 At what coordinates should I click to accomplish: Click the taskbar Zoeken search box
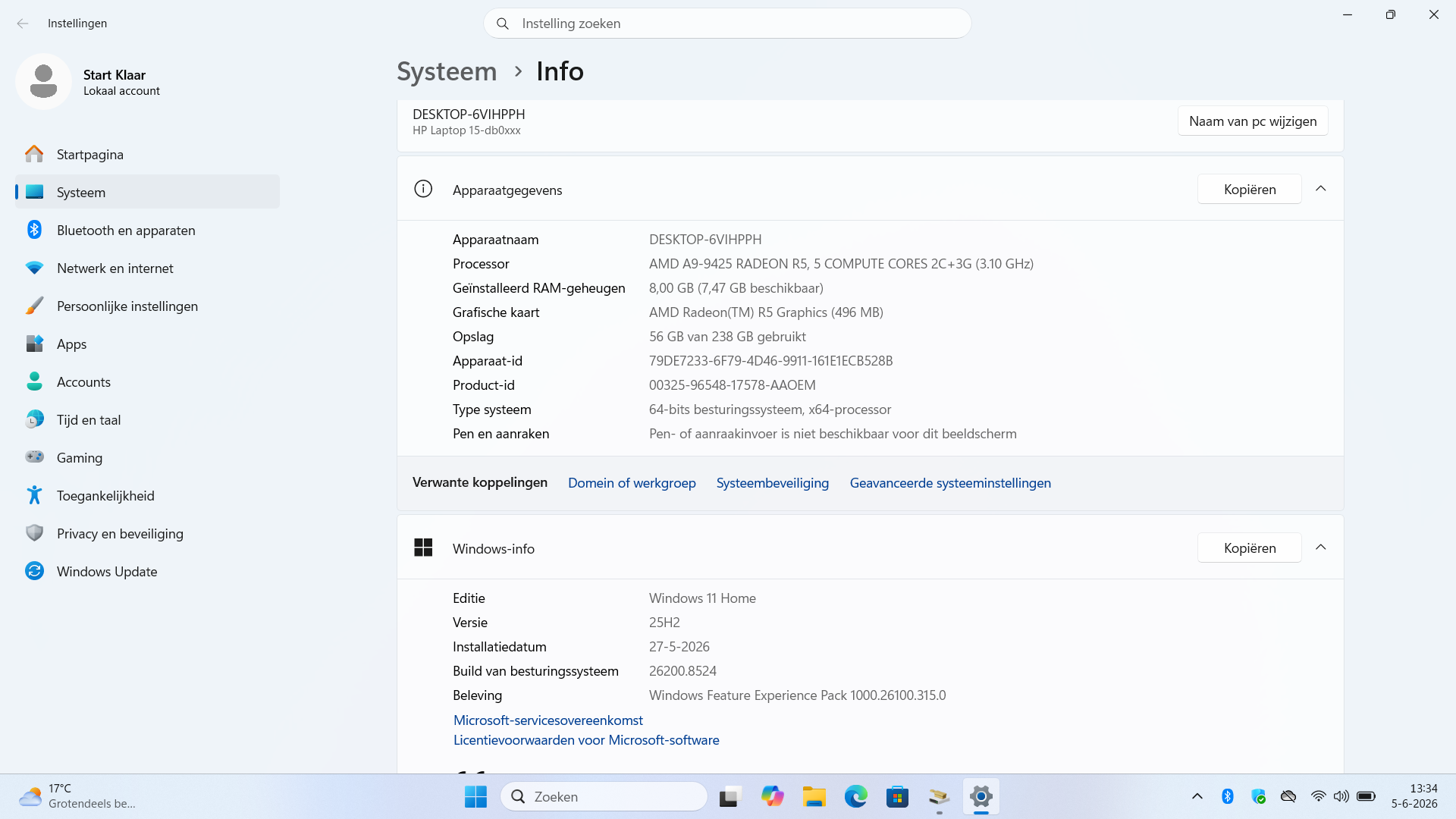[x=604, y=797]
